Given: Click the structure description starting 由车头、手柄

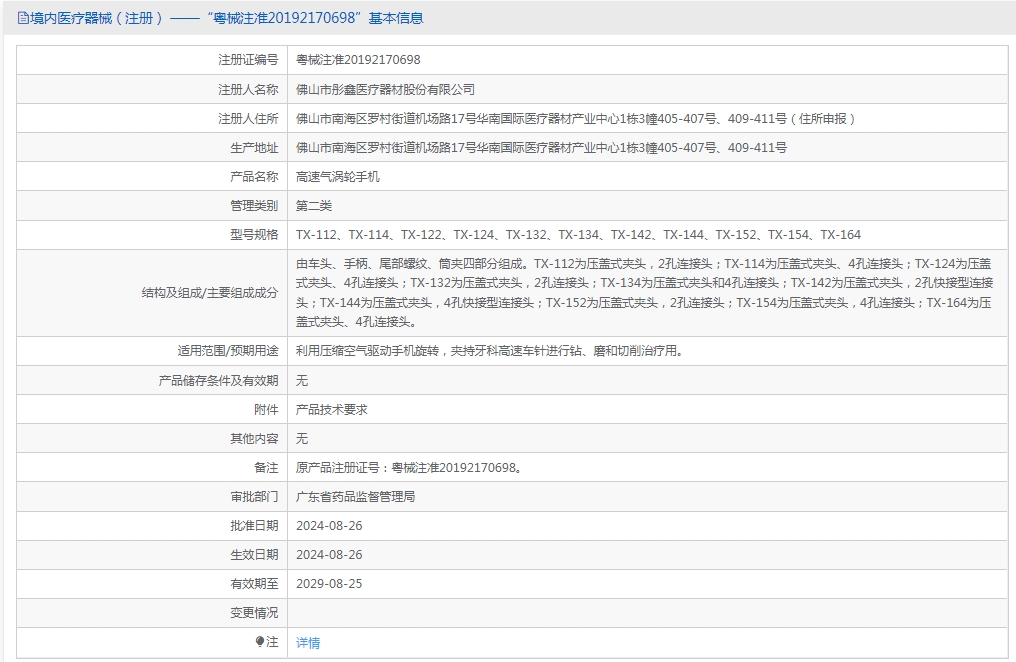Looking at the screenshot, I should click(x=645, y=293).
